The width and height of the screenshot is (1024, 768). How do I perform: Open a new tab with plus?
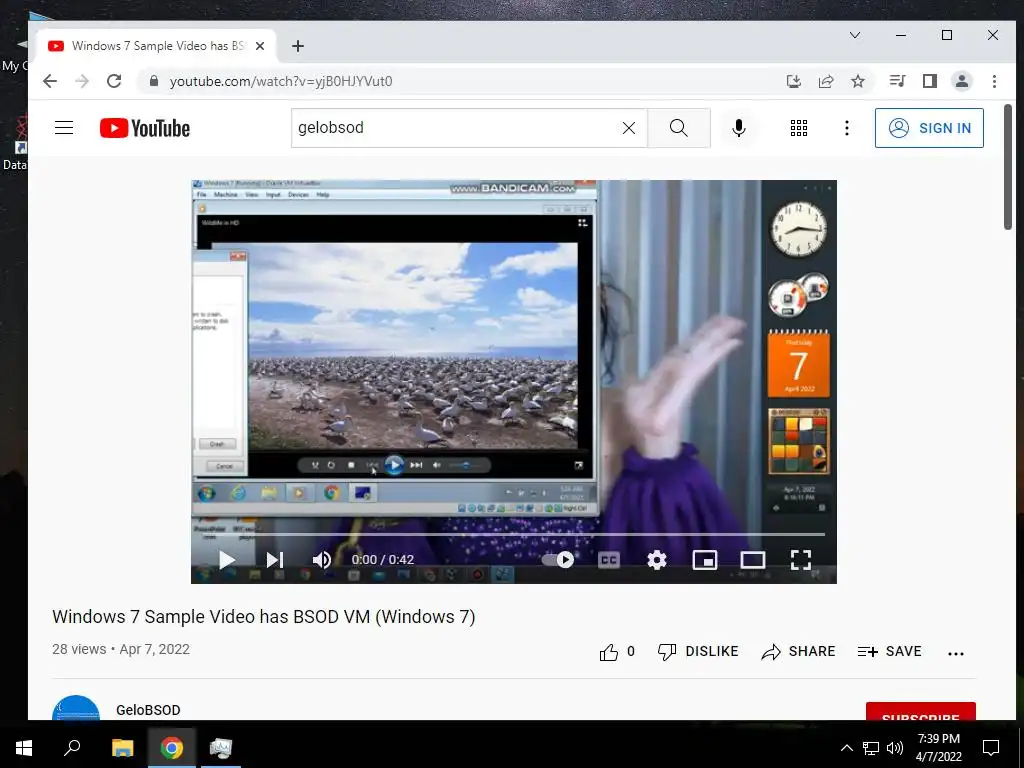(298, 46)
